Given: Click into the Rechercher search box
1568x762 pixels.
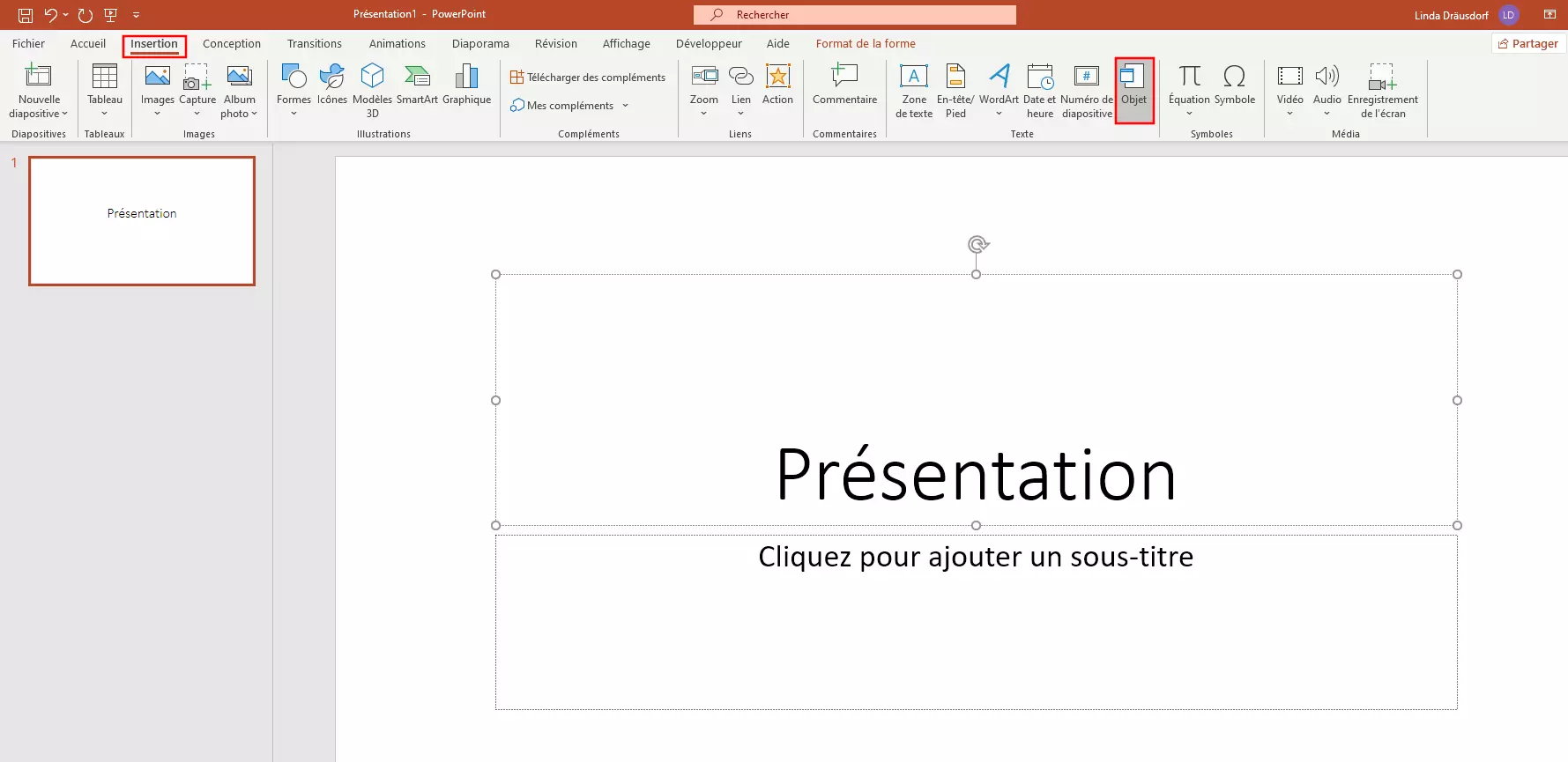Looking at the screenshot, I should click(855, 15).
